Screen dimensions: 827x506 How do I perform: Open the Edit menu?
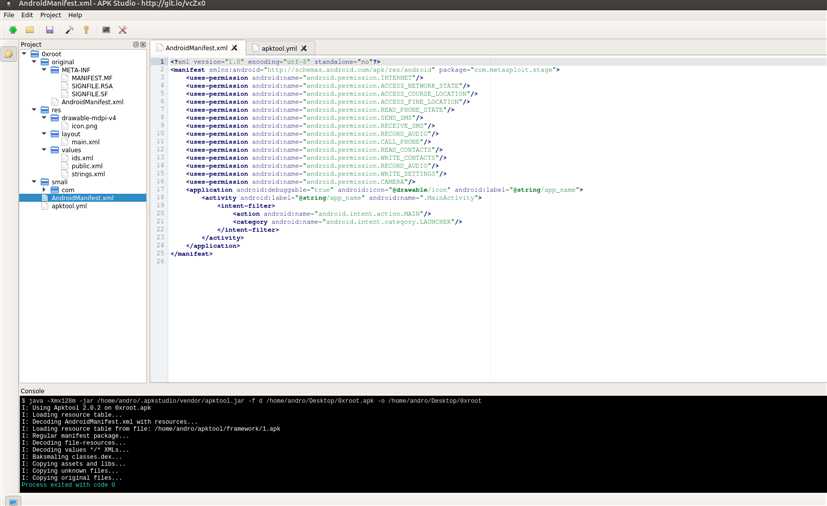click(x=27, y=15)
